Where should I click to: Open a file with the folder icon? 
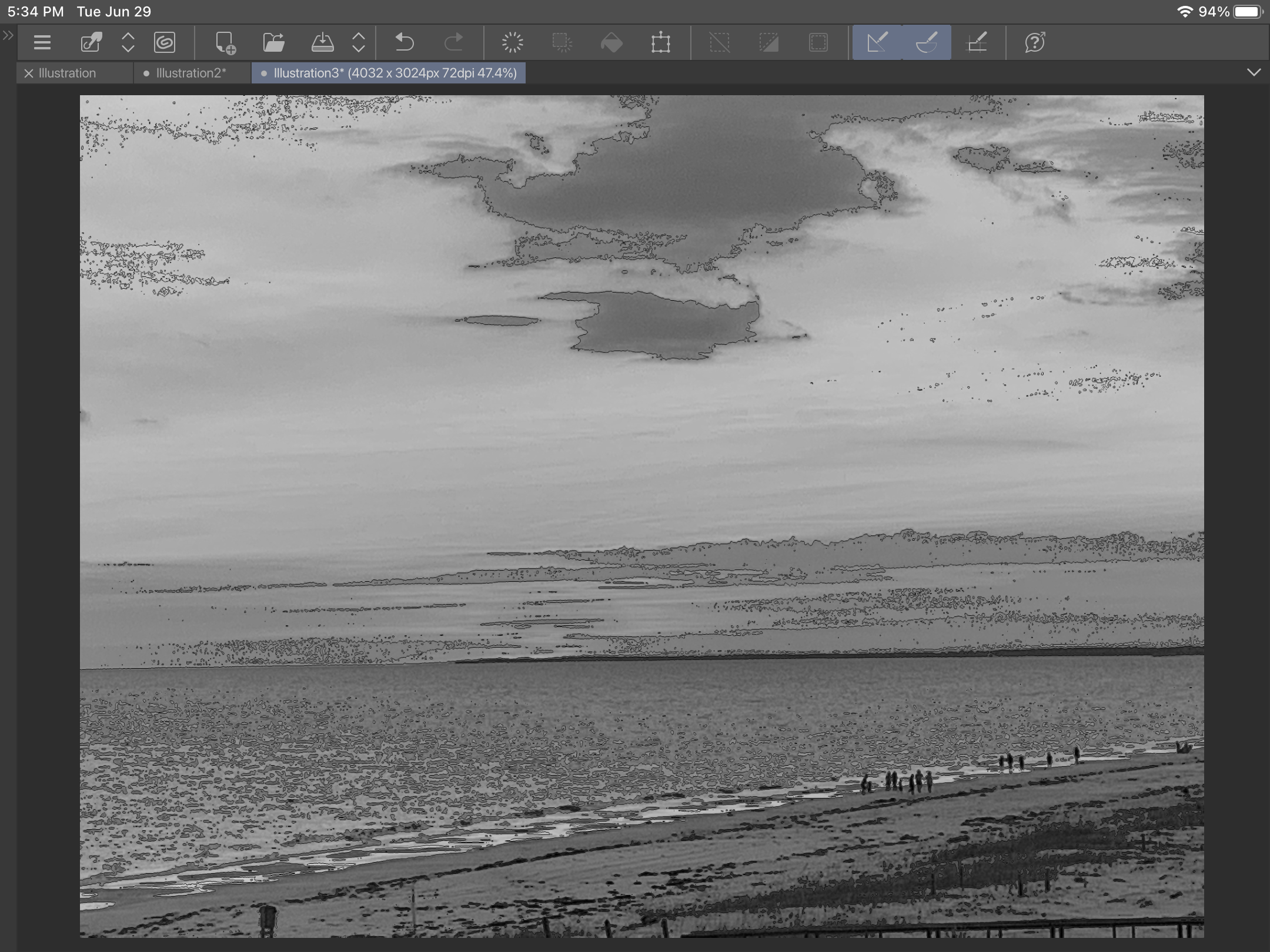pyautogui.click(x=273, y=42)
